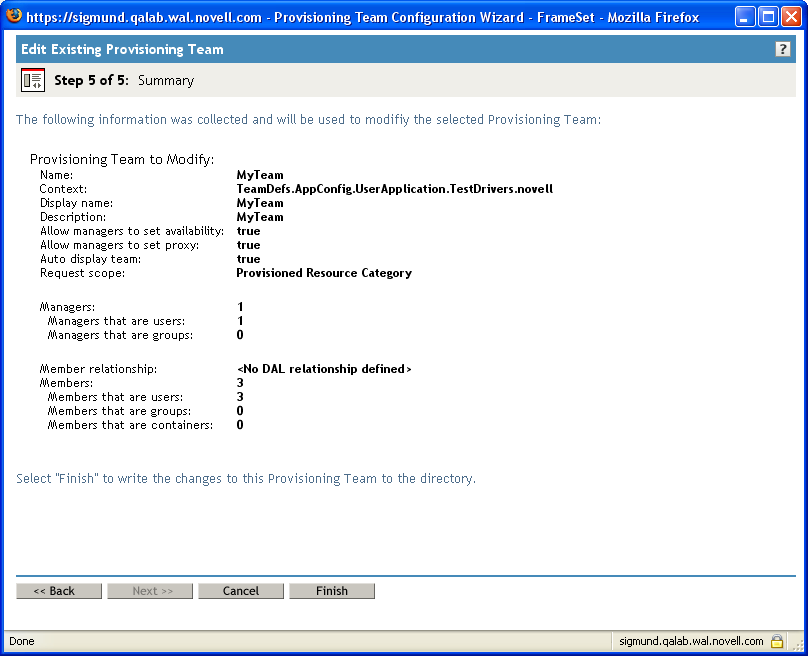The image size is (808, 656).
Task: Minimize the Firefox window
Action: (x=744, y=17)
